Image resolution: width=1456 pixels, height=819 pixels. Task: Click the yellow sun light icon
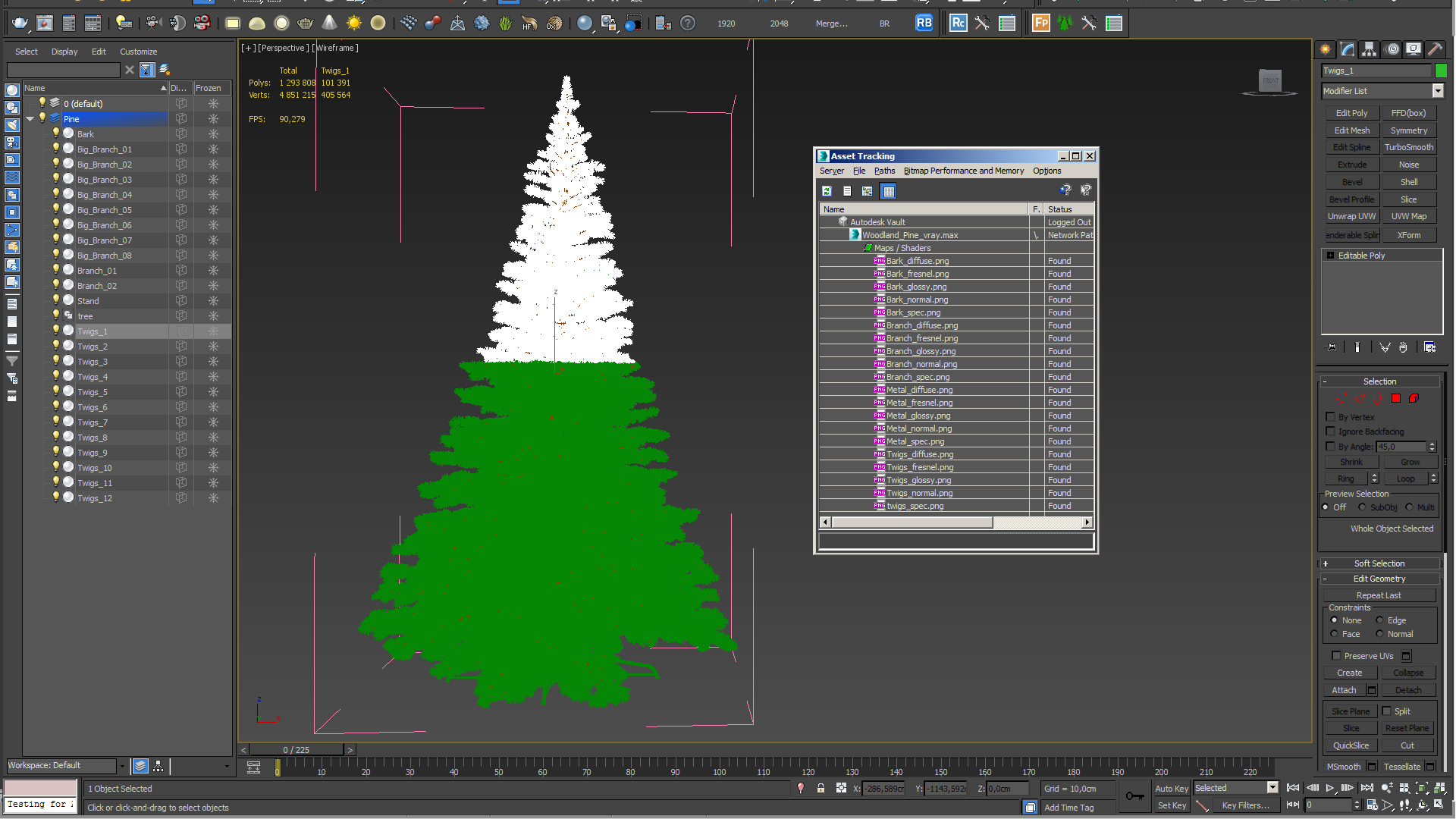click(x=353, y=24)
